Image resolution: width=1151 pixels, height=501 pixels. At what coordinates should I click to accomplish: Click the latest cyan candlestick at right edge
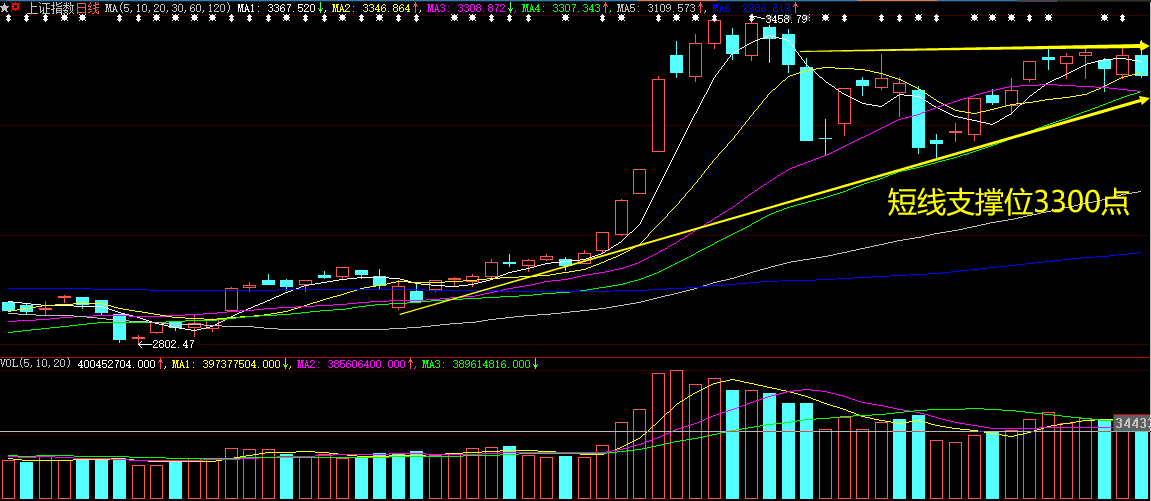coord(1141,65)
